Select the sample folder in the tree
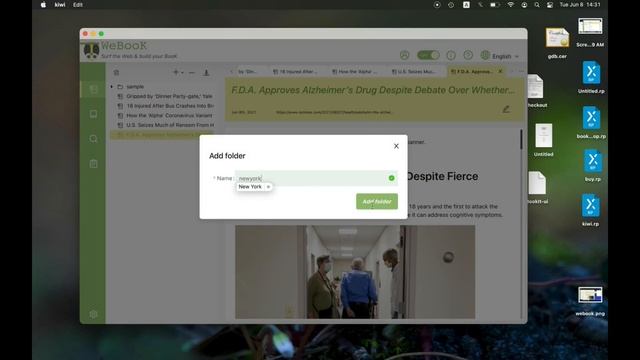The image size is (640, 360). [135, 87]
